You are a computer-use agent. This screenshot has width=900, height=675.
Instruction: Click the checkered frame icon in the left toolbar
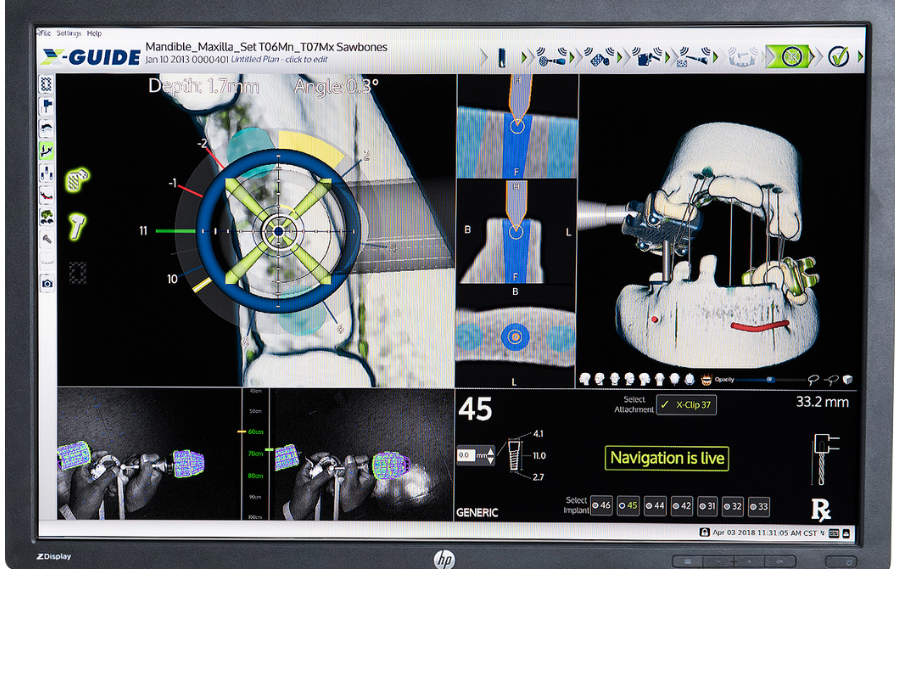click(46, 84)
